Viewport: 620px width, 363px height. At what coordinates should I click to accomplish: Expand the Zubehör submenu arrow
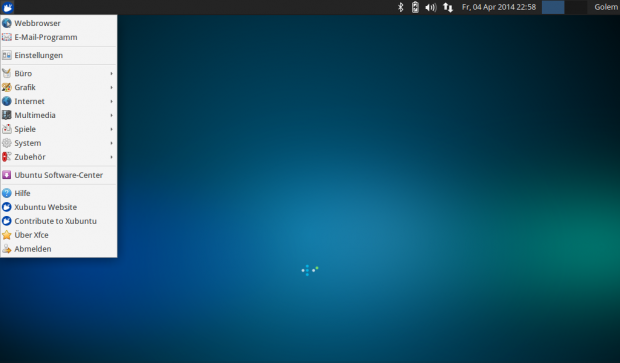pyautogui.click(x=112, y=157)
